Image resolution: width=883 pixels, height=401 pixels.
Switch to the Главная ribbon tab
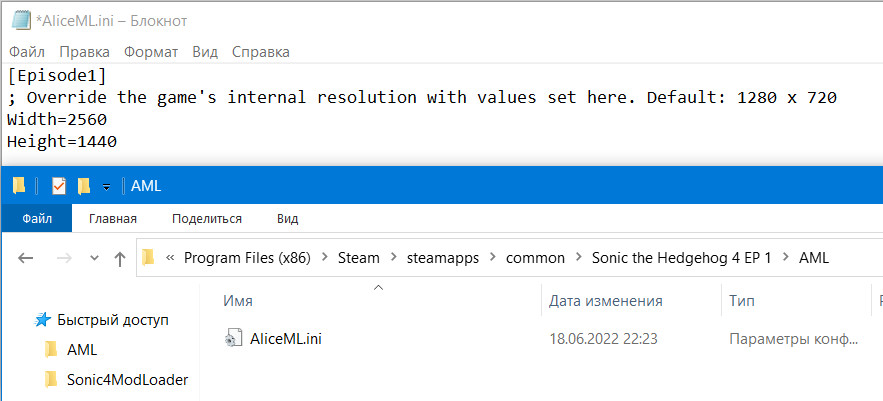(x=113, y=218)
